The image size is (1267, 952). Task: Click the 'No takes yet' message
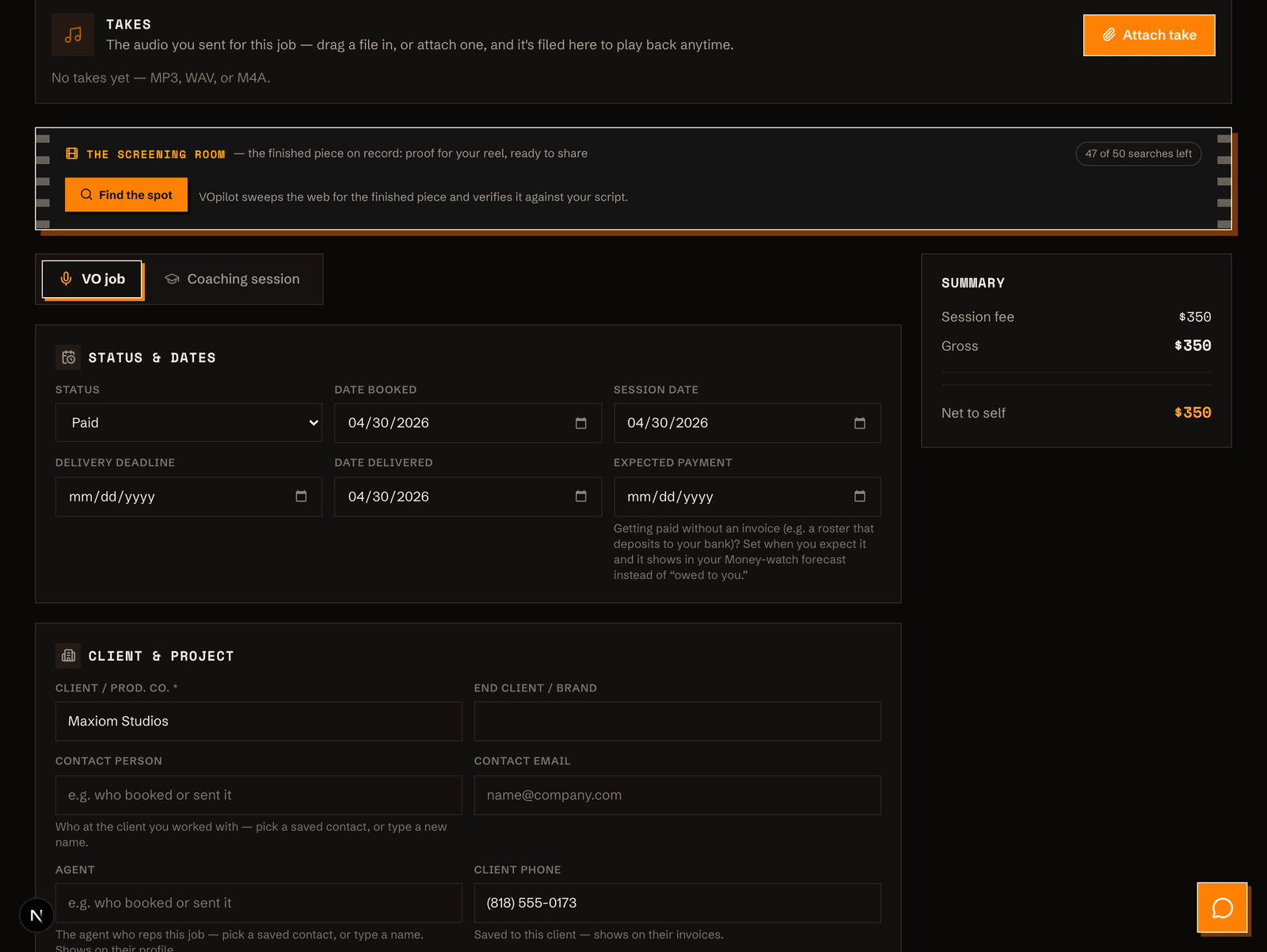(161, 78)
